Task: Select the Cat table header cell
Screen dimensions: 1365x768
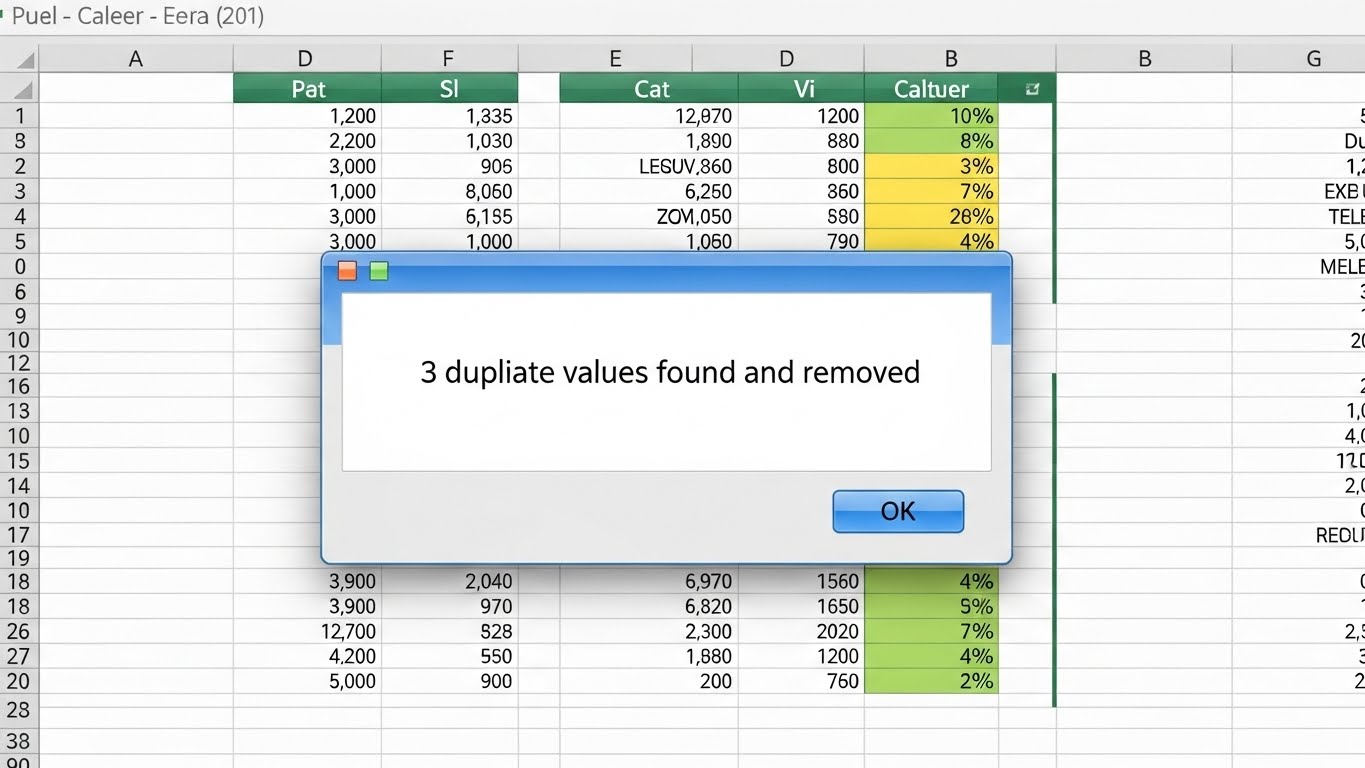Action: [650, 89]
